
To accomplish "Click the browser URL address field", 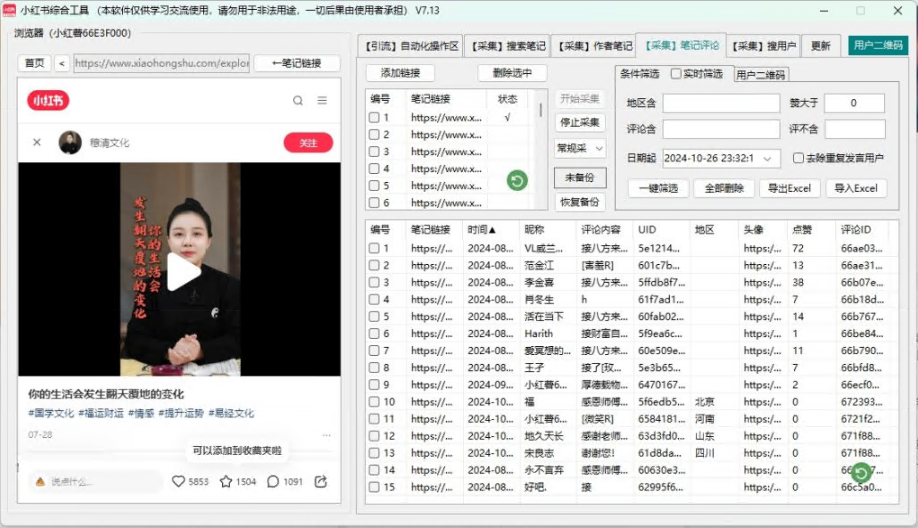I will [x=162, y=63].
